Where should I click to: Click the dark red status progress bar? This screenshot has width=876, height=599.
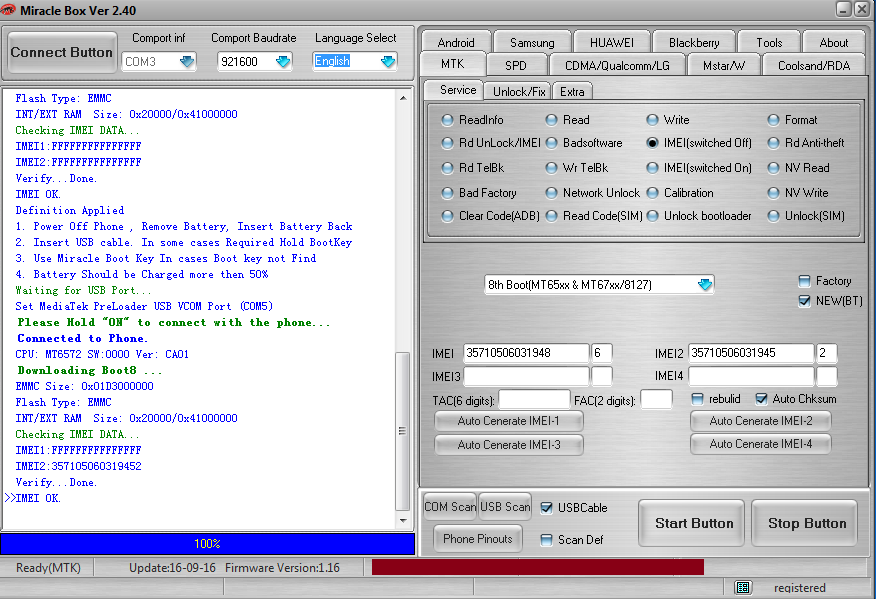click(x=537, y=567)
